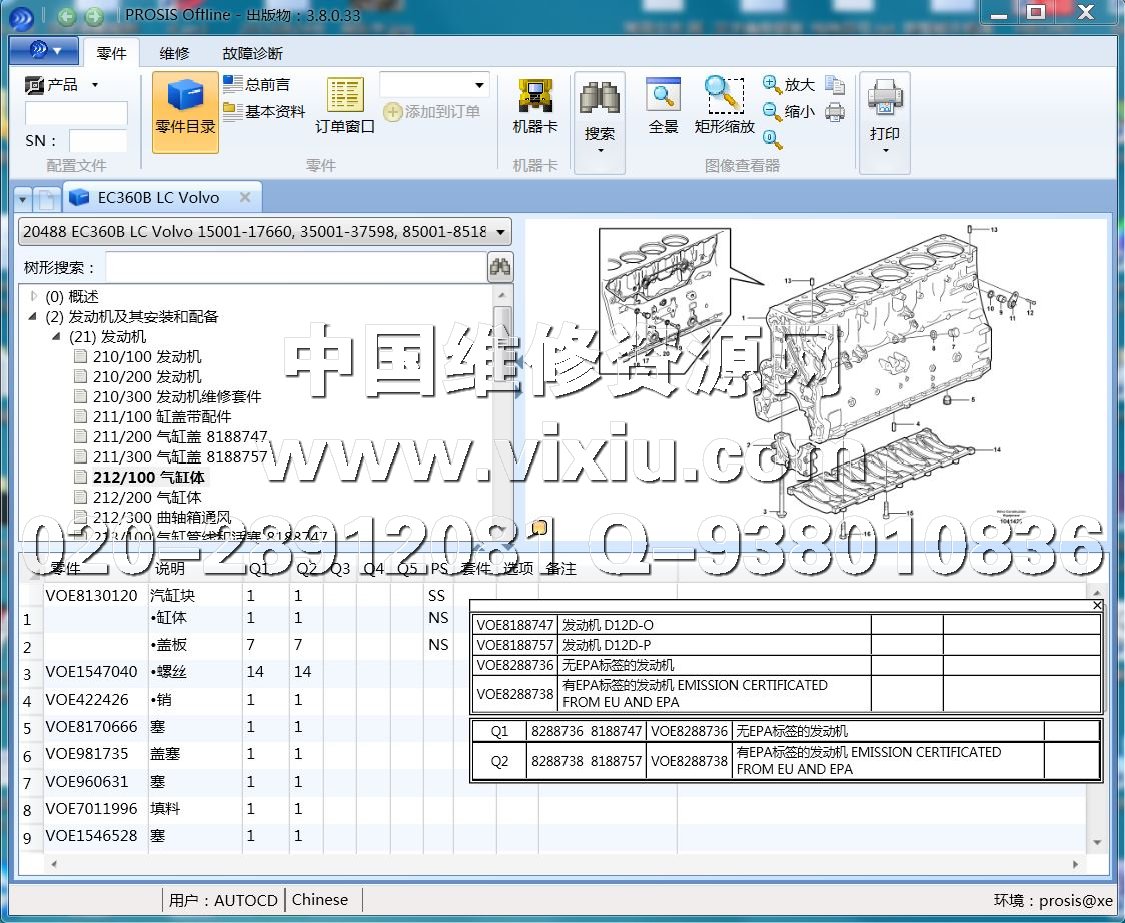The height and width of the screenshot is (923, 1125).
Task: Open the 零件目录 parts catalog
Action: (x=185, y=110)
